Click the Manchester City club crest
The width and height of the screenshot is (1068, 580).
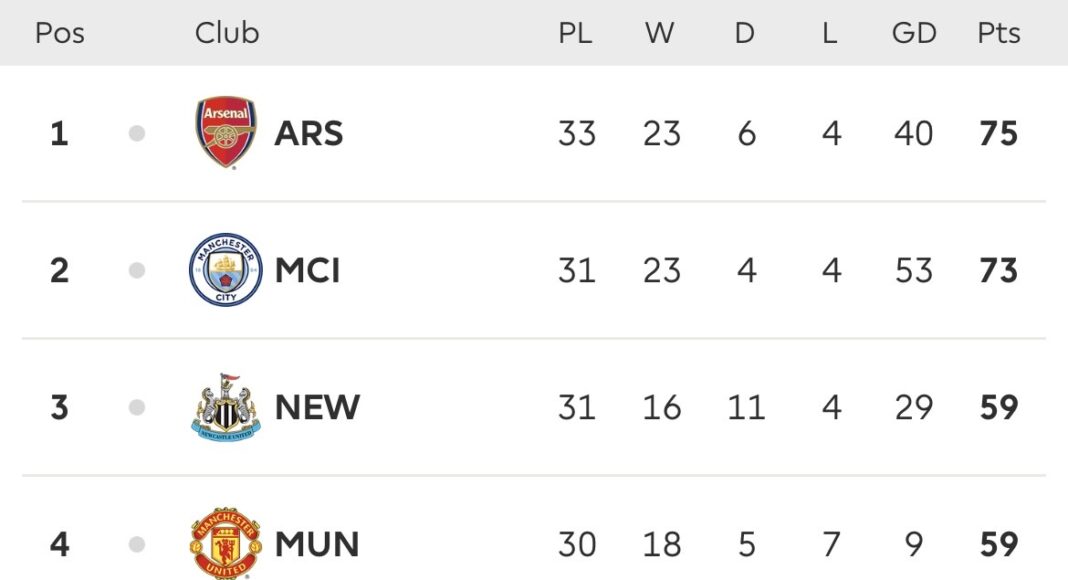(226, 270)
